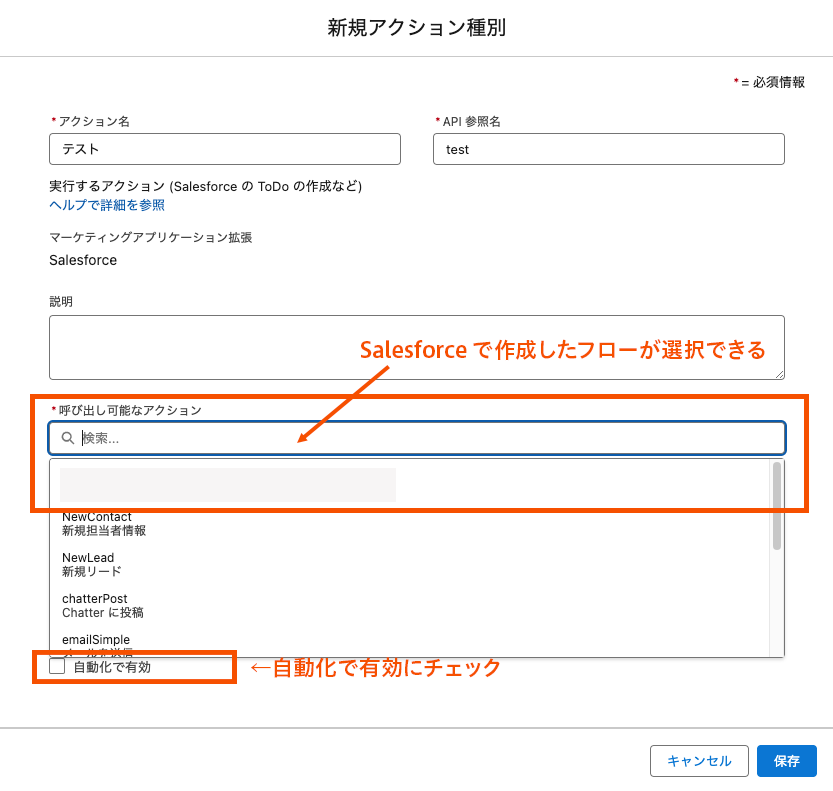Image resolution: width=833 pixels, height=791 pixels.
Task: Click the アクション名 field label
Action: click(94, 121)
